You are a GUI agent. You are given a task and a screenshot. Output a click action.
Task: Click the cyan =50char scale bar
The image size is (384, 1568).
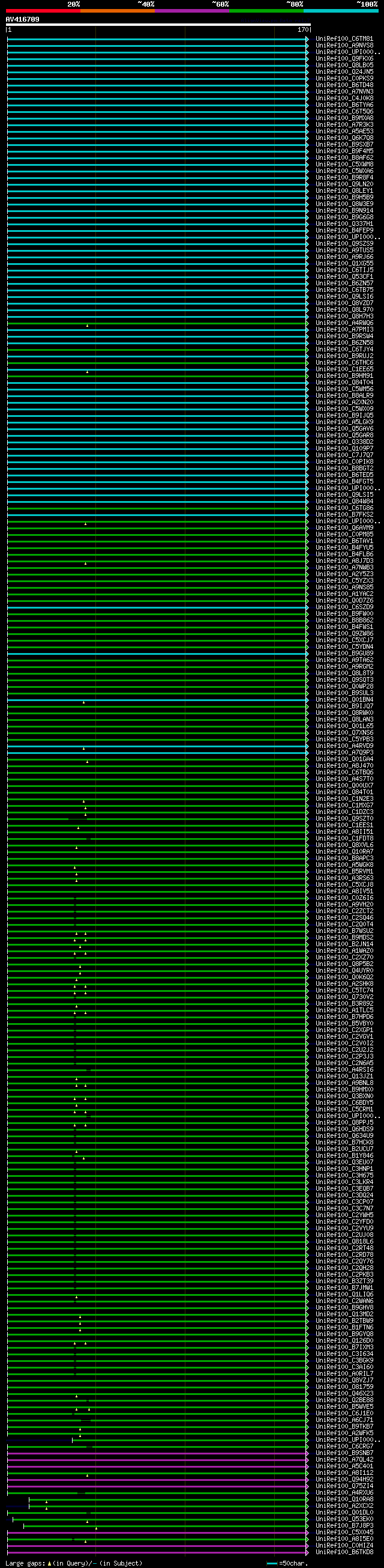[x=272, y=1563]
